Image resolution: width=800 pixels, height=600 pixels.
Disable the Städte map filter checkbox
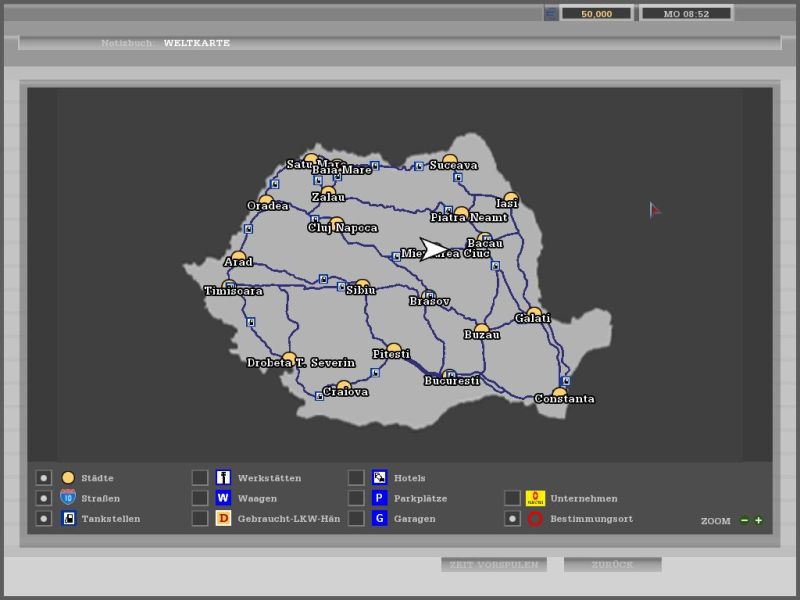tap(44, 478)
